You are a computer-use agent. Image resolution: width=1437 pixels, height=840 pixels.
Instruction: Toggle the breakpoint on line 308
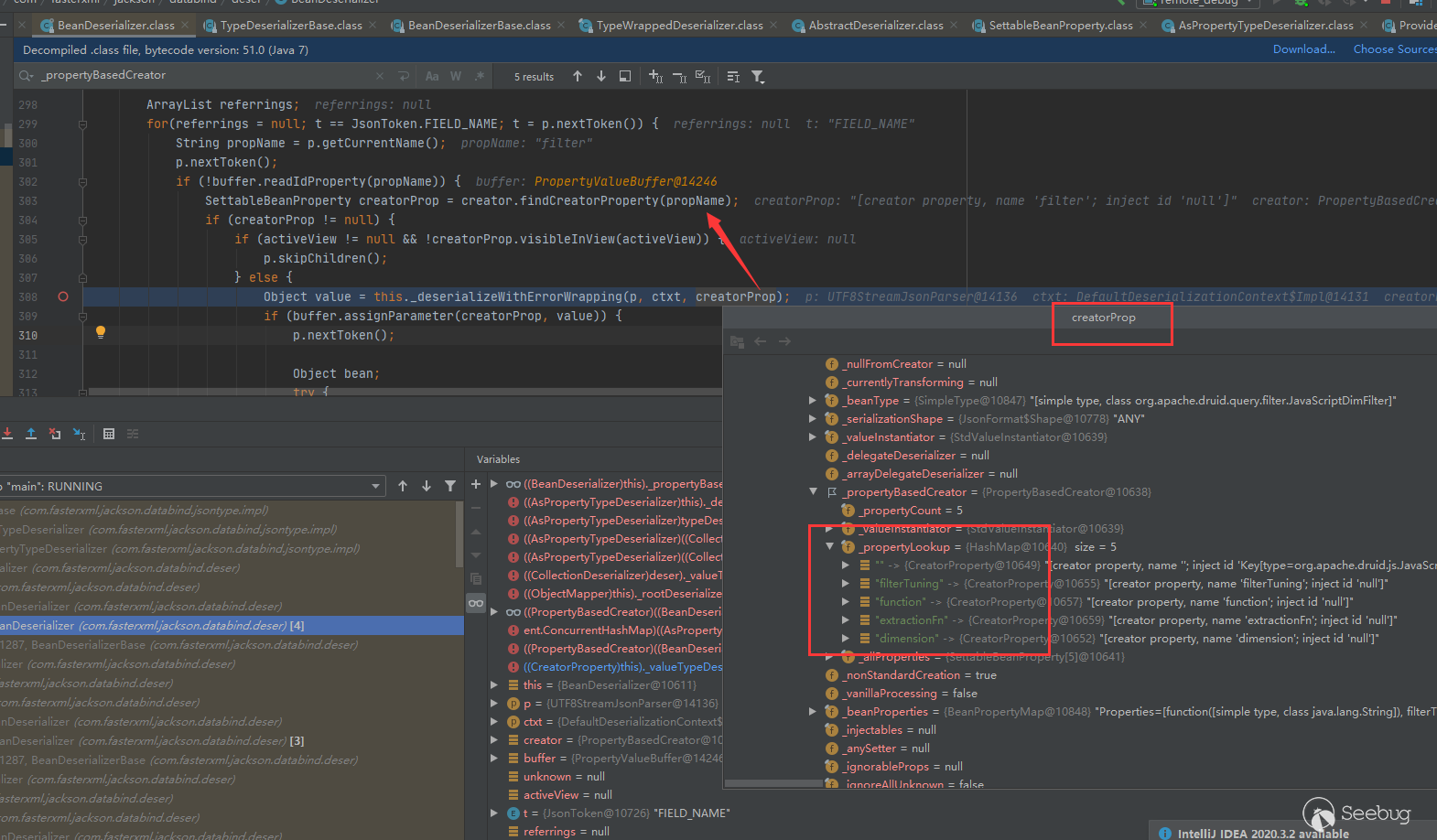pos(63,296)
